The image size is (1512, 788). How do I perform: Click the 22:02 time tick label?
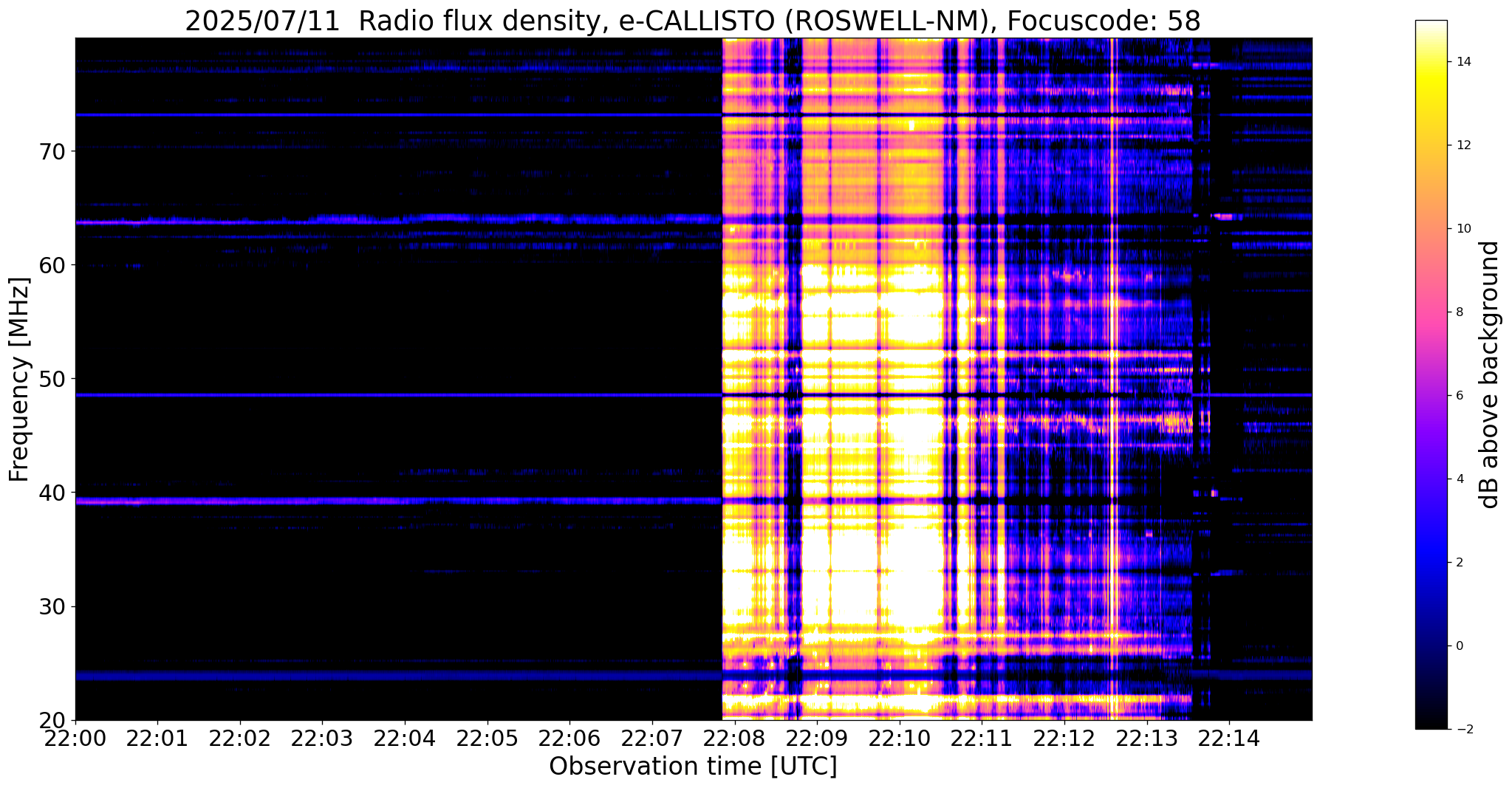(240, 738)
